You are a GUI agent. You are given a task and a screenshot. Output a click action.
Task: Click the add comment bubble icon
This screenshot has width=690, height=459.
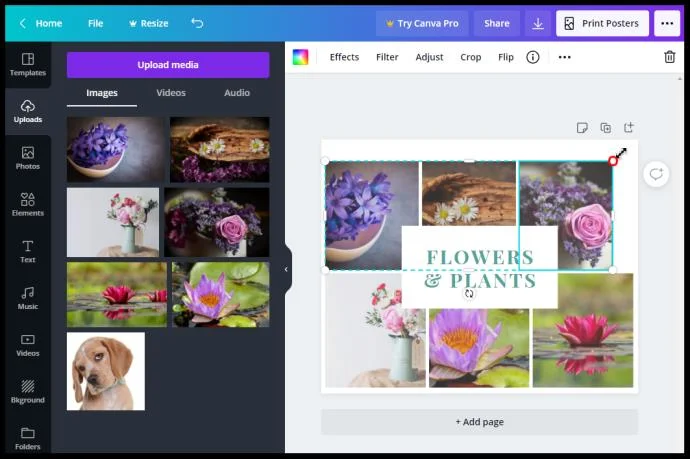pyautogui.click(x=656, y=174)
